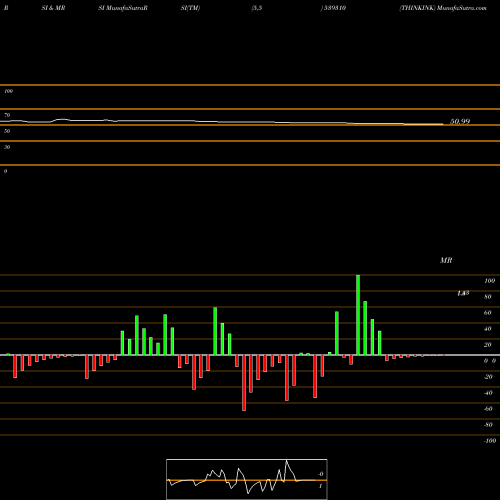Click the RSI value label 50.99
Image resolution: width=500 pixels, height=500 pixels.
click(460, 122)
